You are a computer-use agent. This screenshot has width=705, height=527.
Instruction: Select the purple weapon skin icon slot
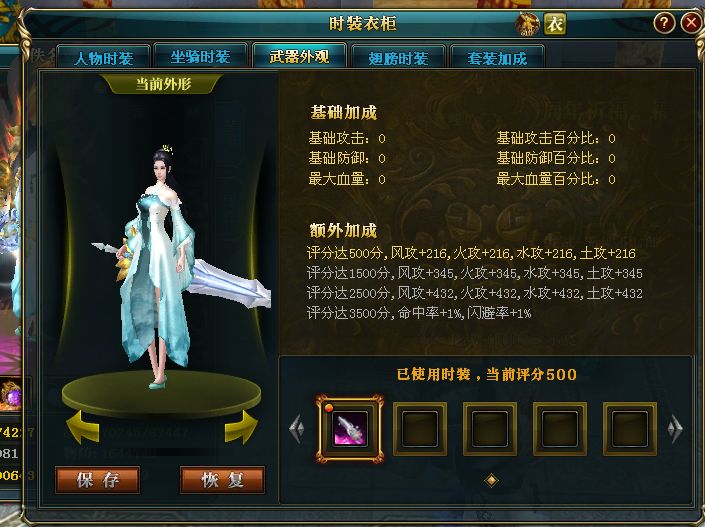click(x=350, y=429)
